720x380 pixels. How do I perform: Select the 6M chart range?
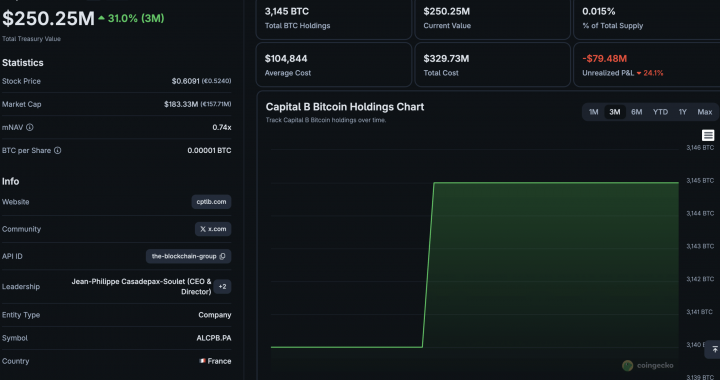click(x=636, y=112)
